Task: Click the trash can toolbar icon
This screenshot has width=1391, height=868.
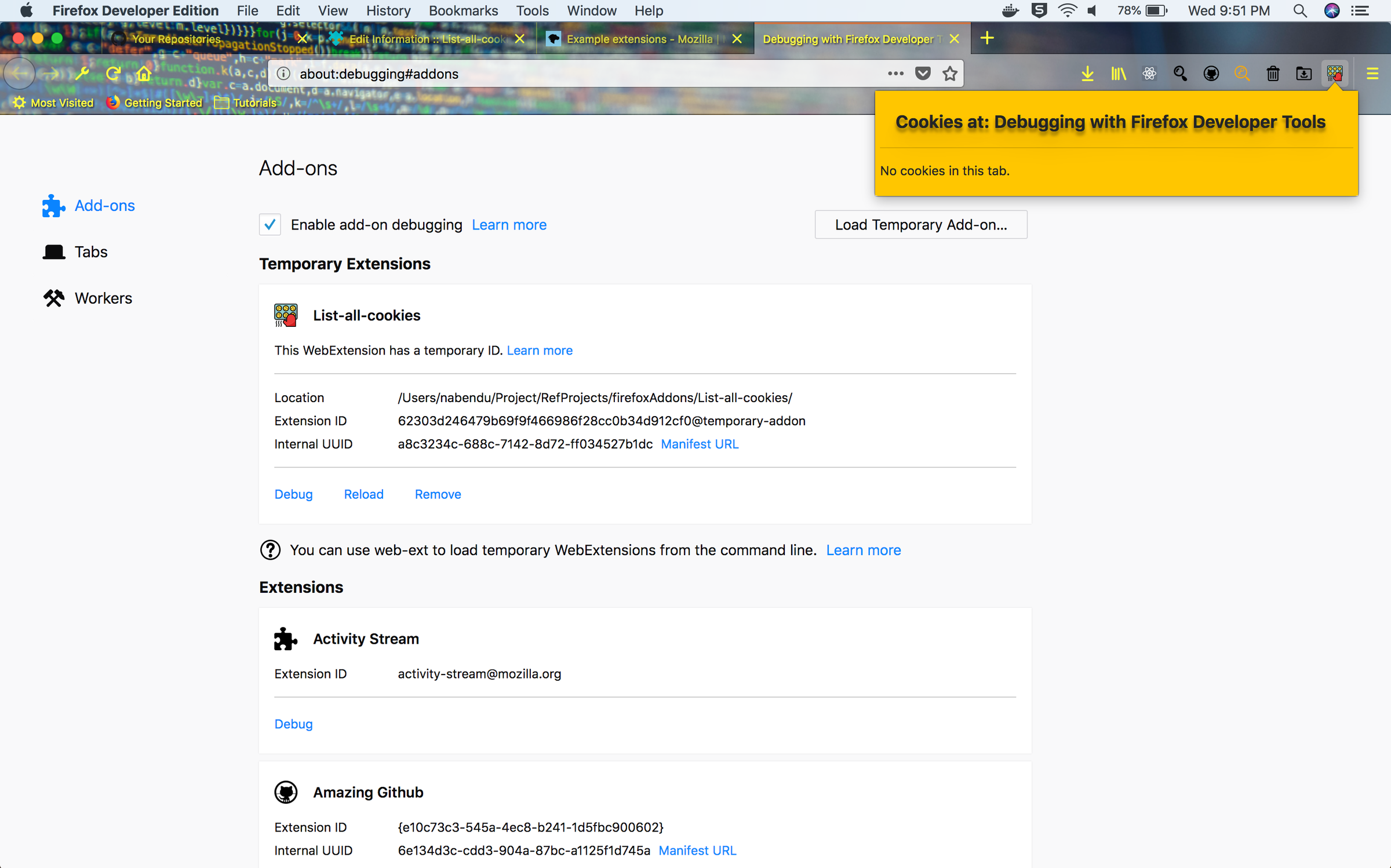Action: coord(1273,74)
